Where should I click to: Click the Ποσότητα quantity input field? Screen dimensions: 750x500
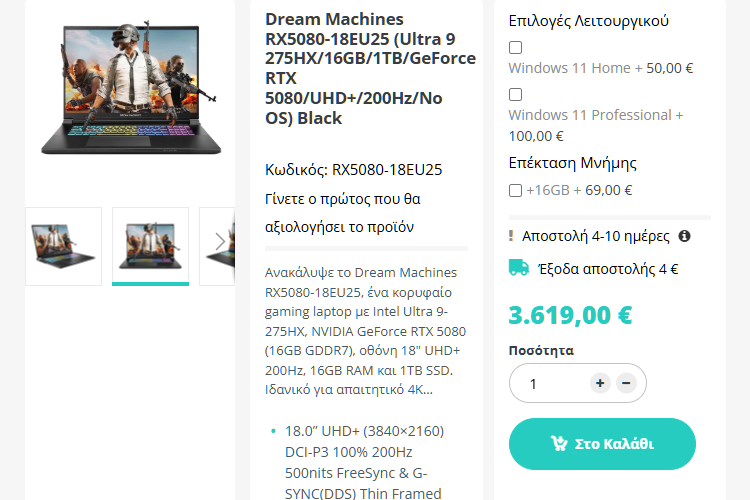click(550, 383)
